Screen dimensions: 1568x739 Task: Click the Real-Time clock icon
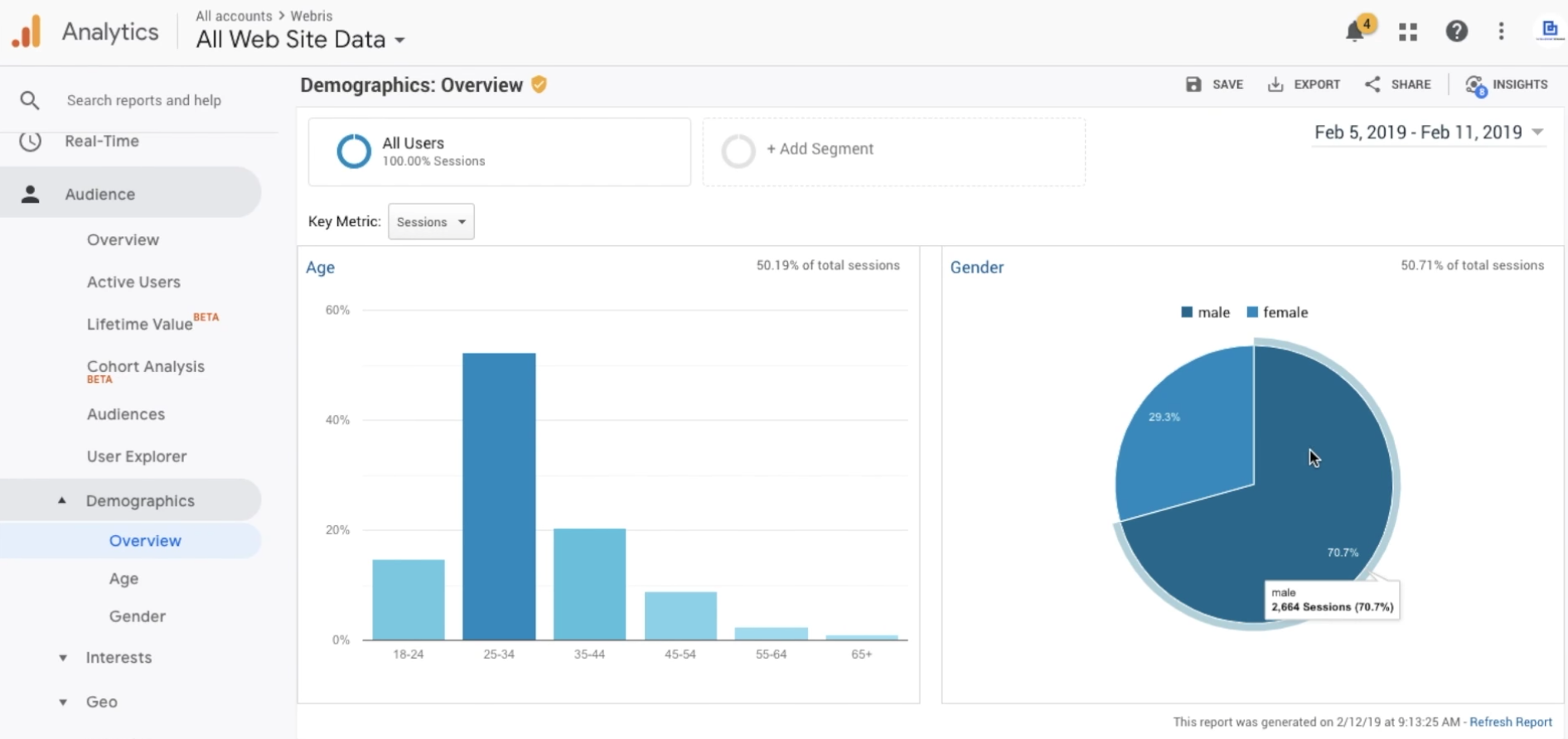(x=30, y=141)
